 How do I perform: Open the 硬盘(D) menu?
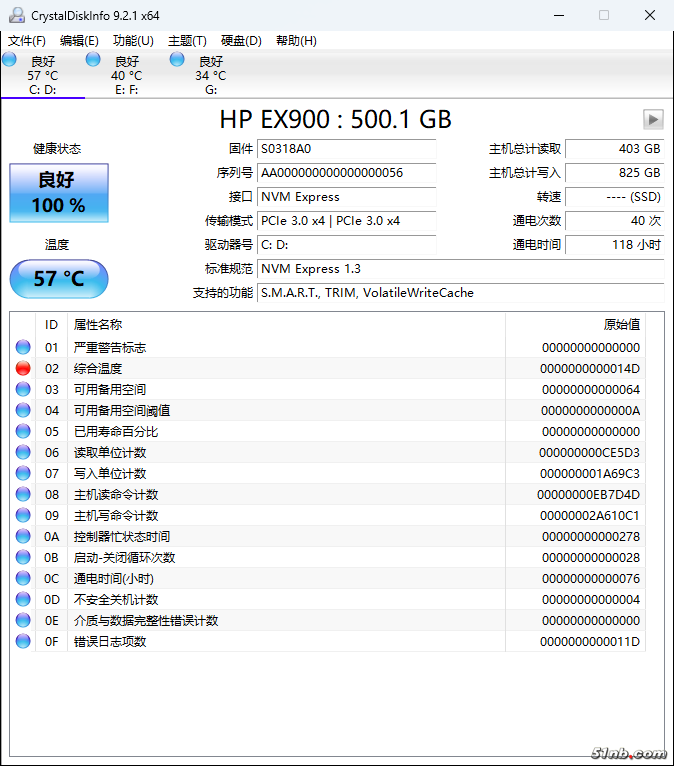pos(241,41)
